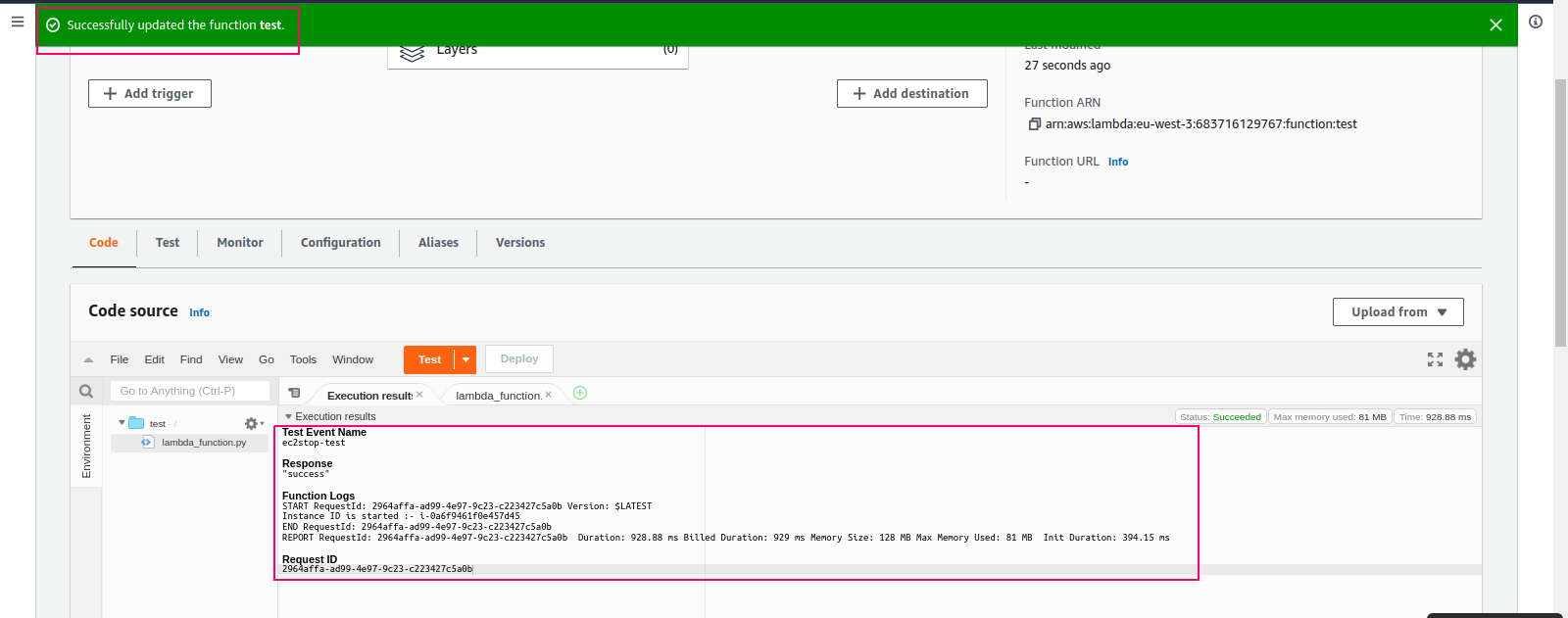Click the 'Instance ID is started' log line
1568x618 pixels.
click(401, 516)
